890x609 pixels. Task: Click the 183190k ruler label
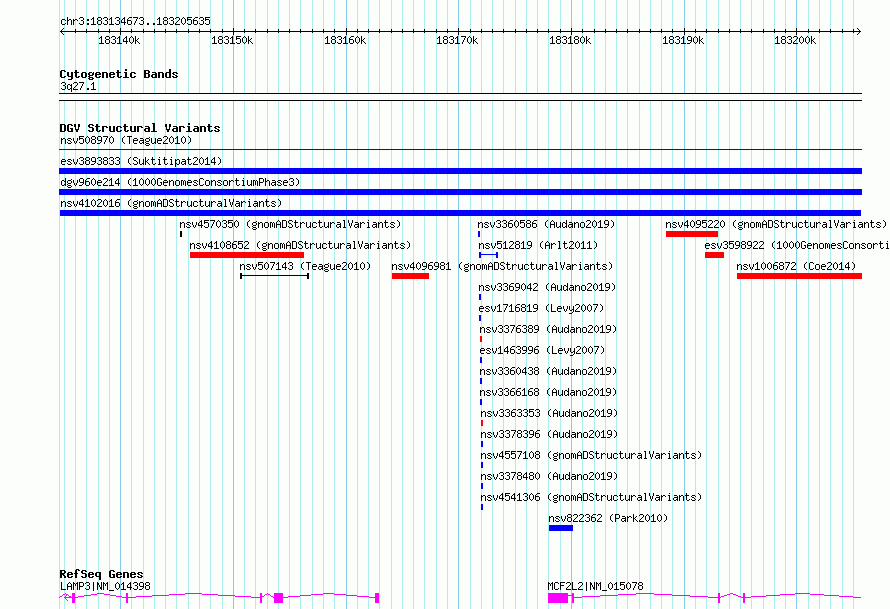(x=683, y=40)
